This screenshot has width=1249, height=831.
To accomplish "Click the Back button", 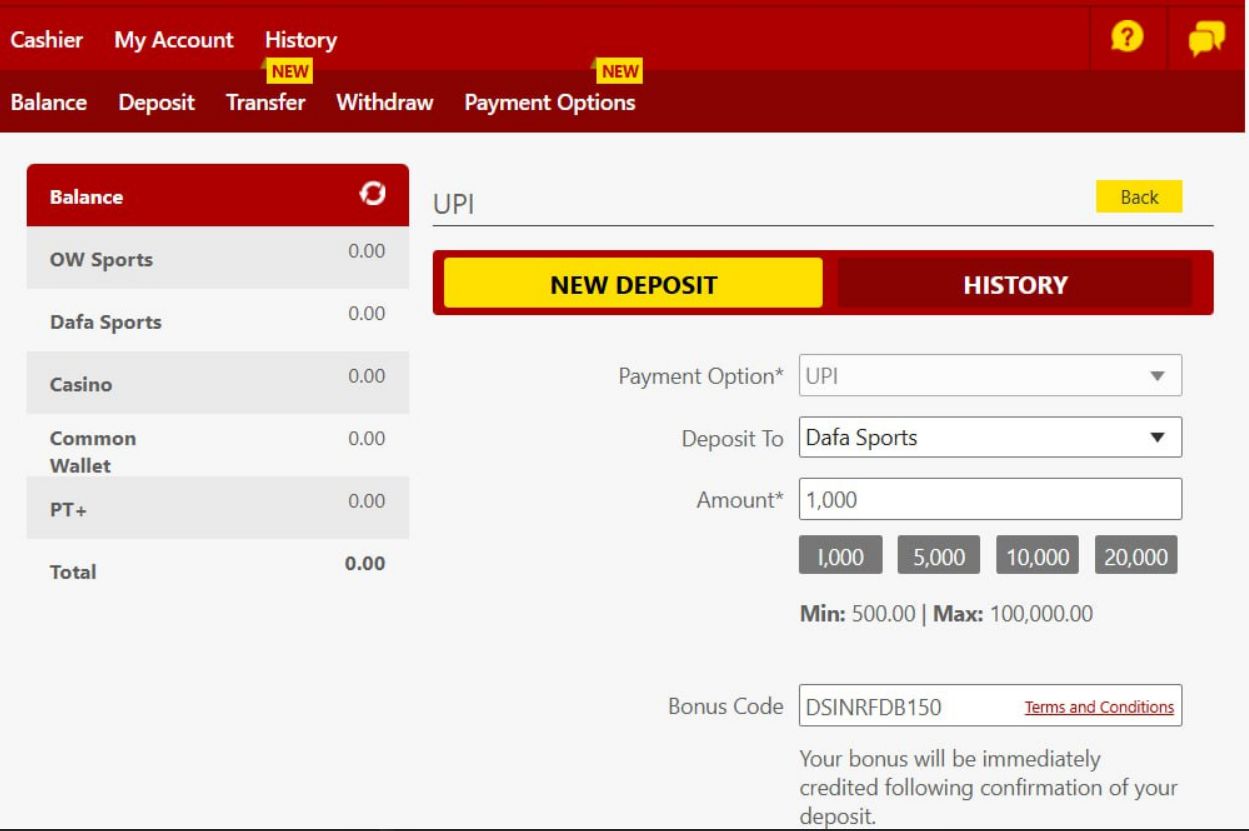I will (1139, 196).
